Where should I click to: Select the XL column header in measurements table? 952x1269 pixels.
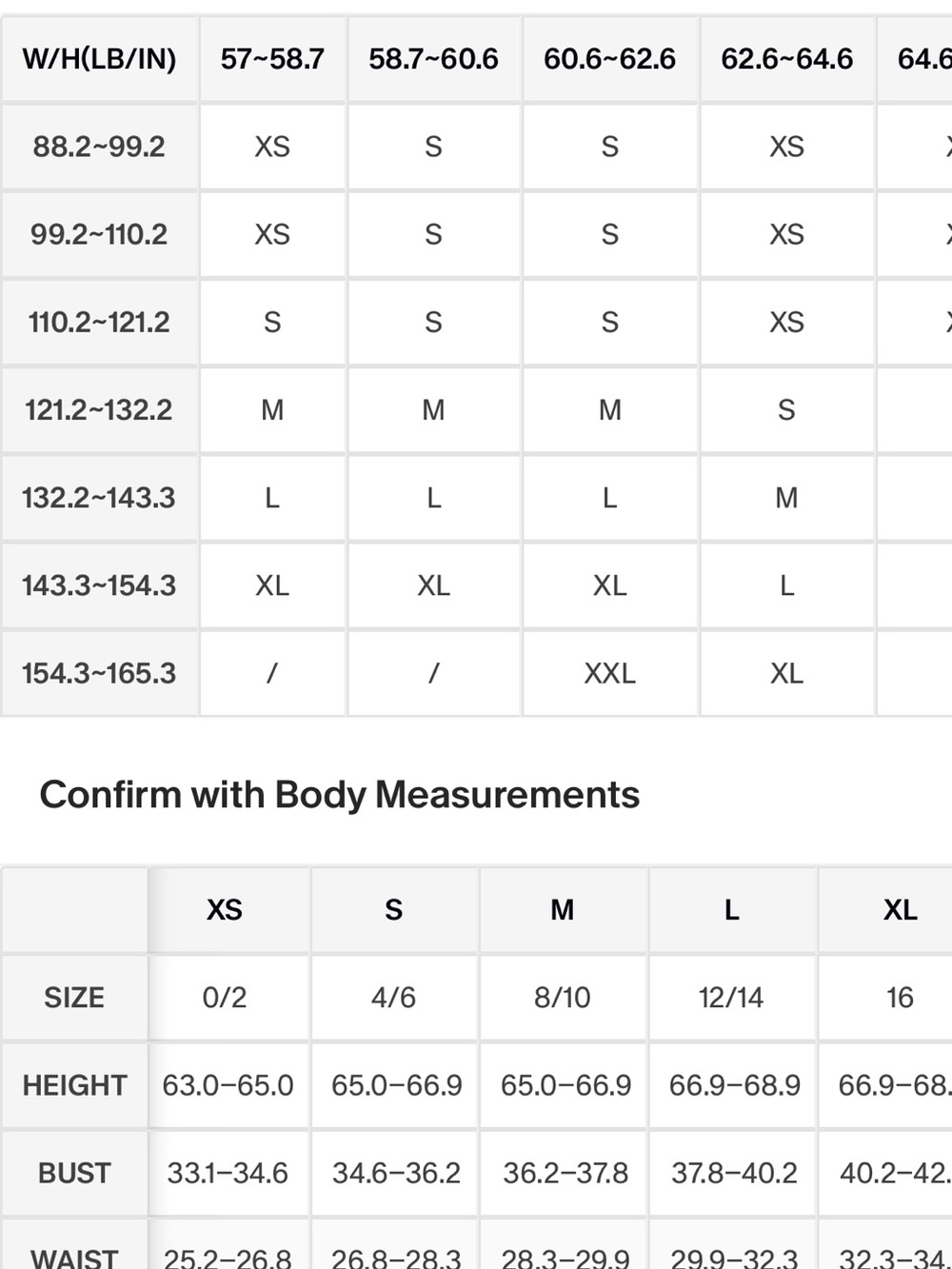tap(900, 910)
